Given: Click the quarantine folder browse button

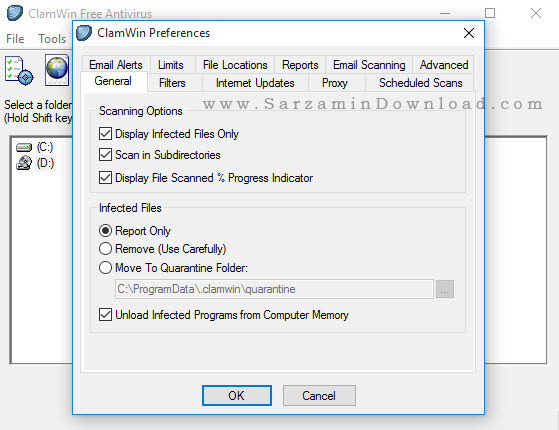Looking at the screenshot, I should (445, 289).
